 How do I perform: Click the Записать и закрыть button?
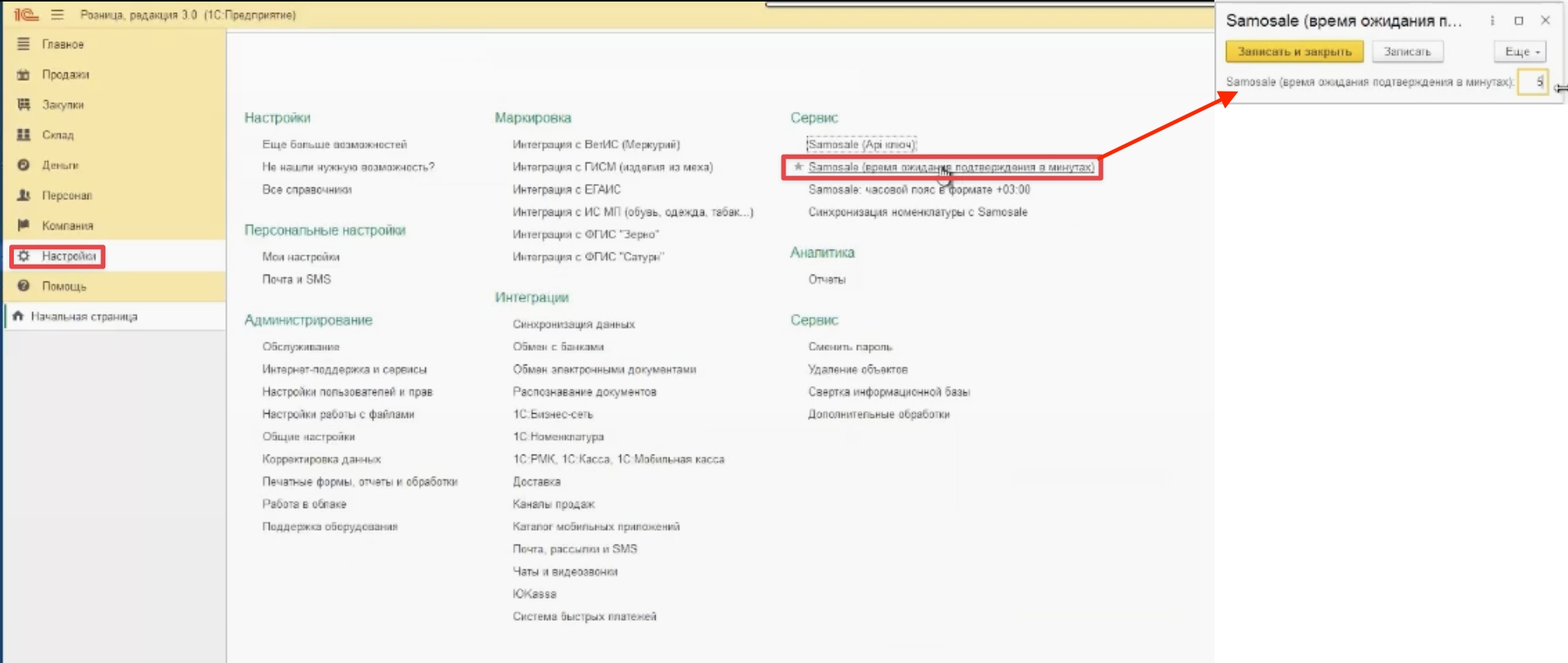[x=1294, y=52]
